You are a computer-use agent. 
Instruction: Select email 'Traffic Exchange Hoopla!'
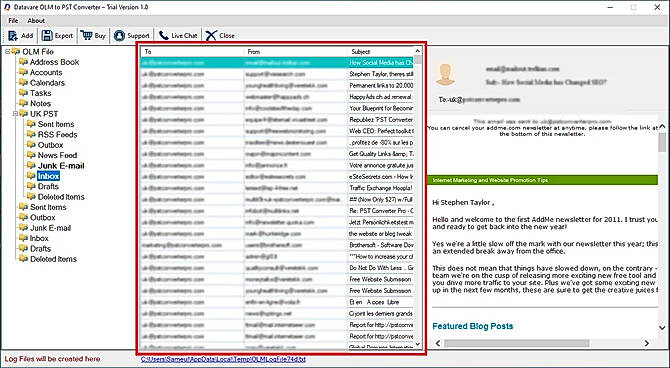pos(277,188)
